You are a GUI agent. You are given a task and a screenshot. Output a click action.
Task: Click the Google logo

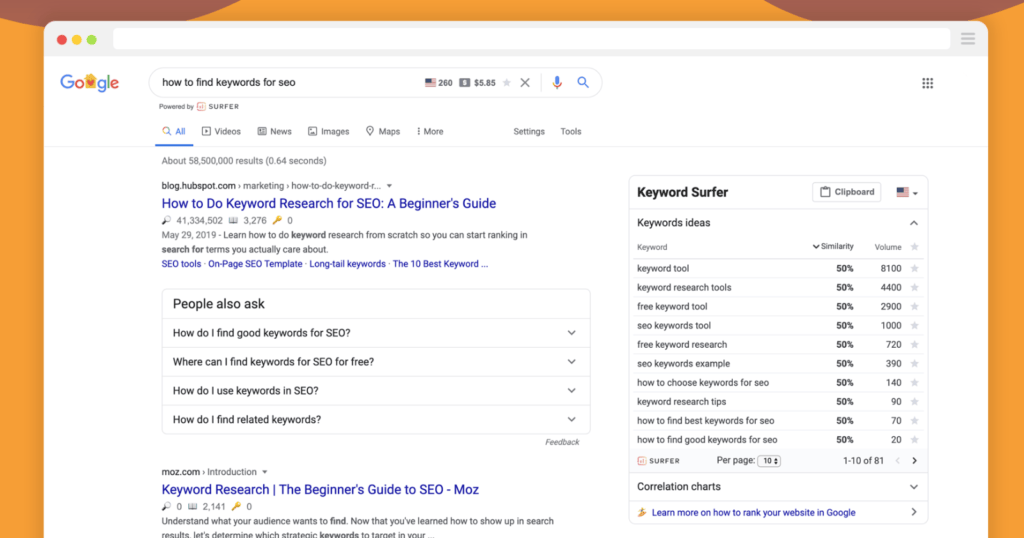pyautogui.click(x=89, y=83)
